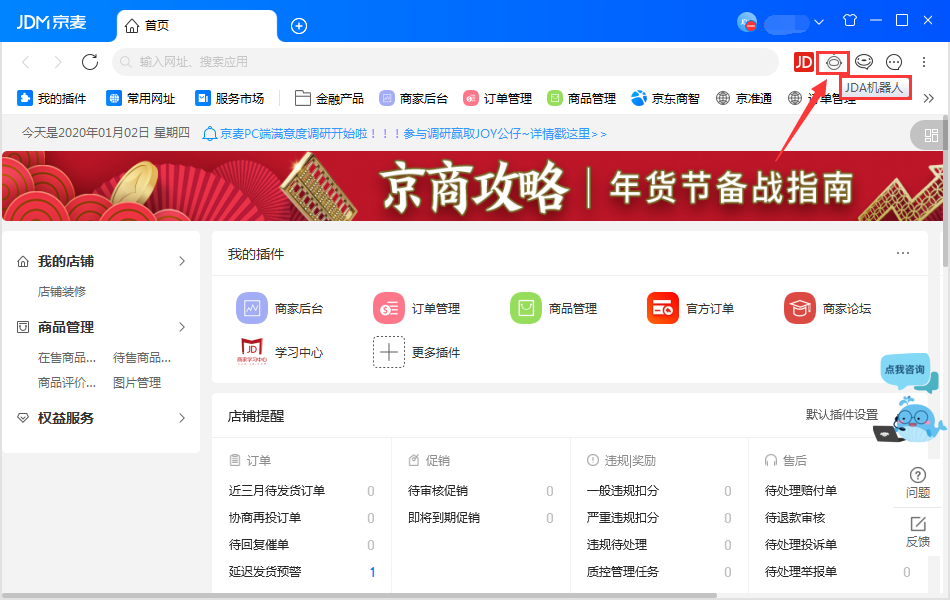950x600 pixels.
Task: Open 服务市场 bookmark
Action: coord(230,98)
